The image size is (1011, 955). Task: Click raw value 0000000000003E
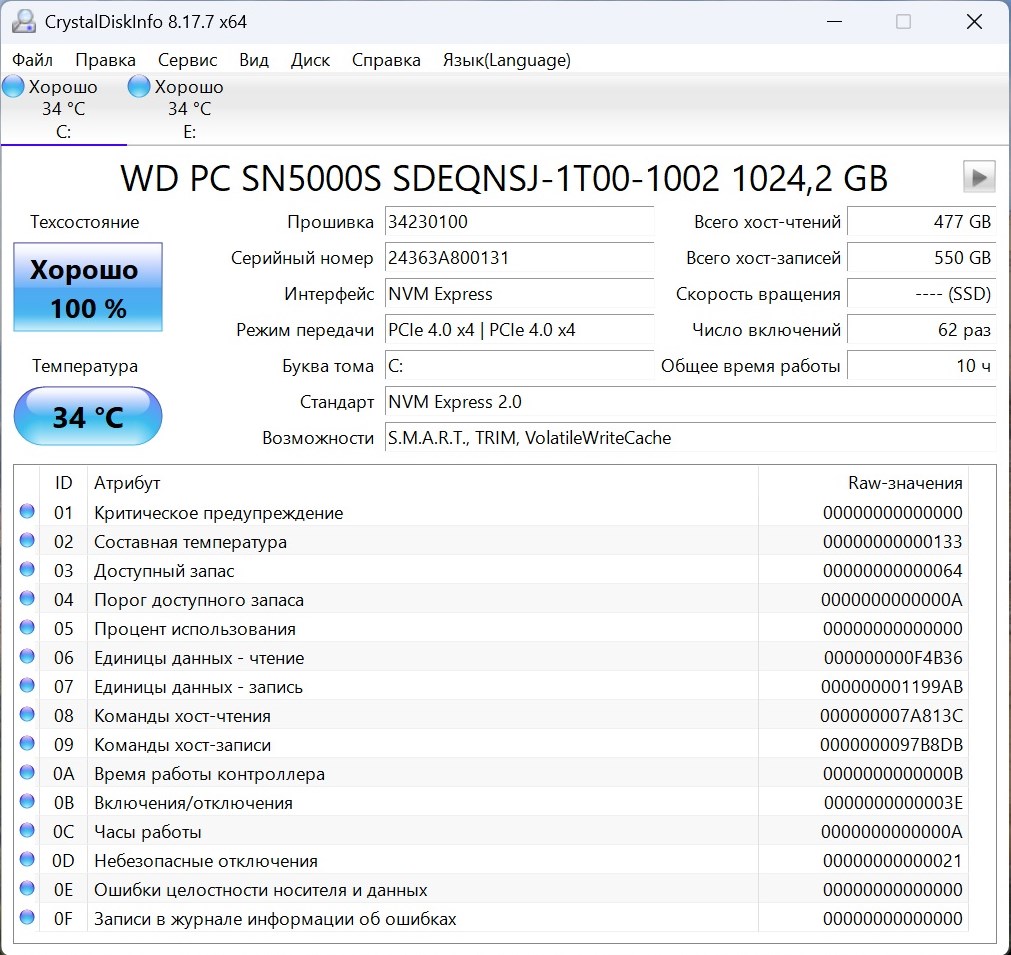(893, 803)
